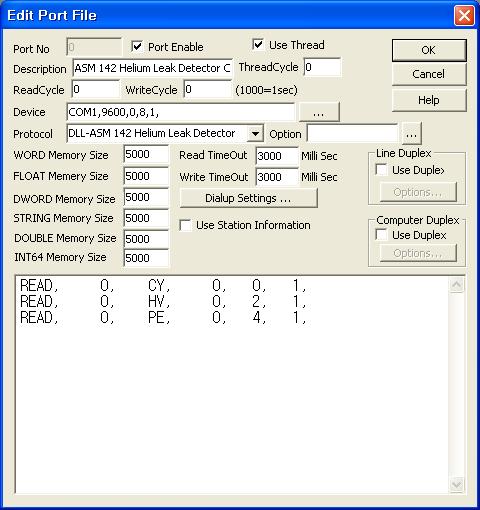Image resolution: width=480 pixels, height=510 pixels.
Task: Confirm with the OK button
Action: click(x=429, y=50)
